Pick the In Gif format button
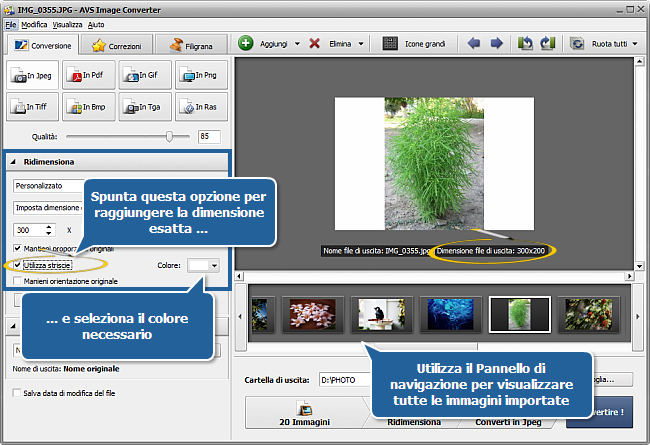This screenshot has height=445, width=650. 144,75
